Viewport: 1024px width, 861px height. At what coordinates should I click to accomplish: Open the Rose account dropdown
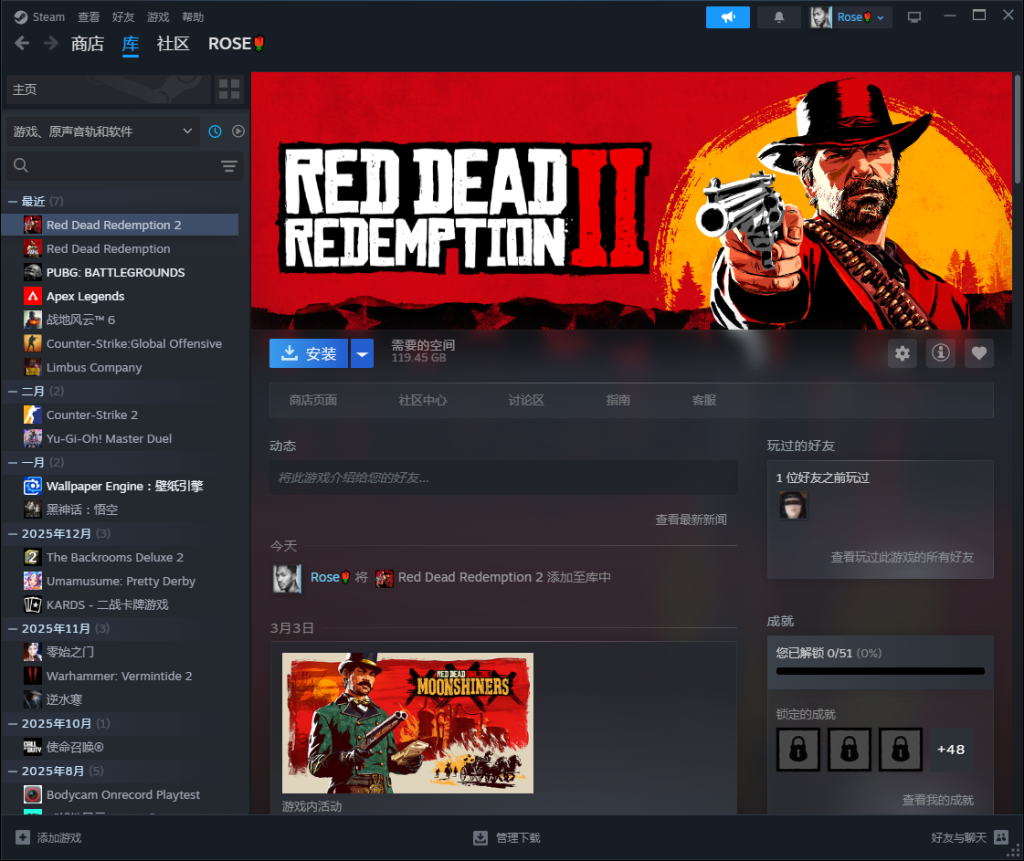pyautogui.click(x=852, y=17)
